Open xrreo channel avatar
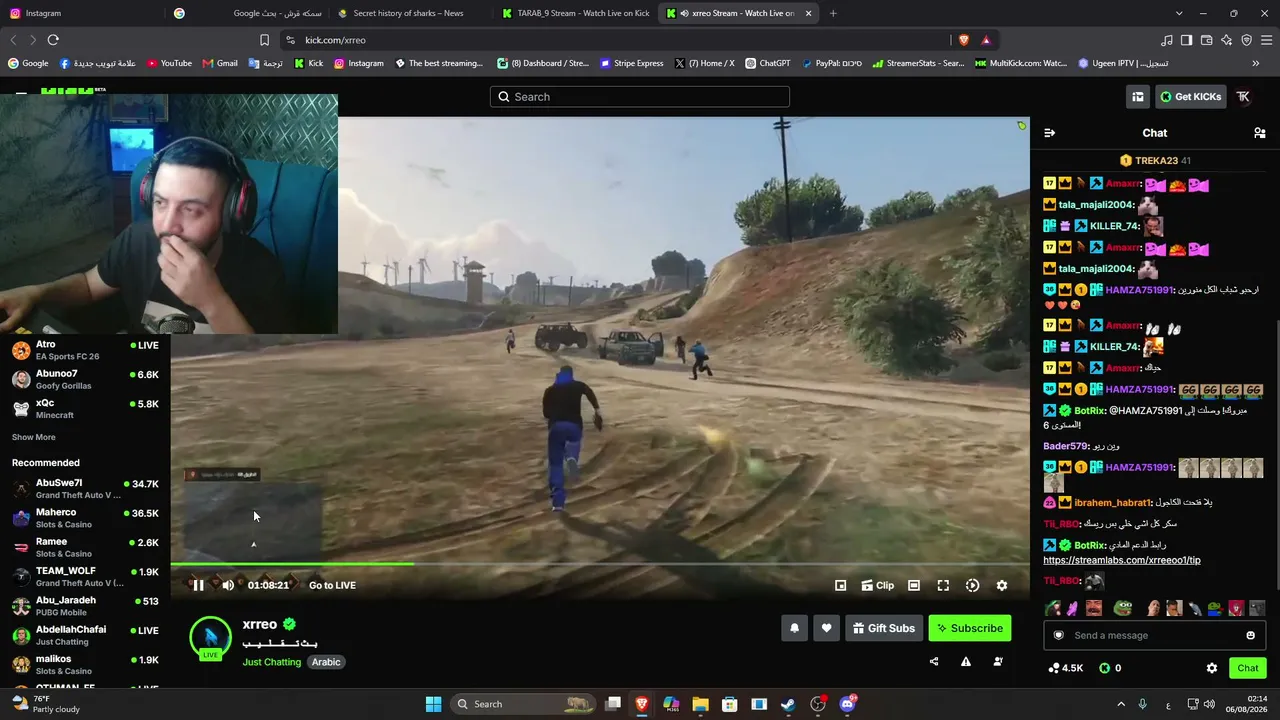 tap(211, 637)
